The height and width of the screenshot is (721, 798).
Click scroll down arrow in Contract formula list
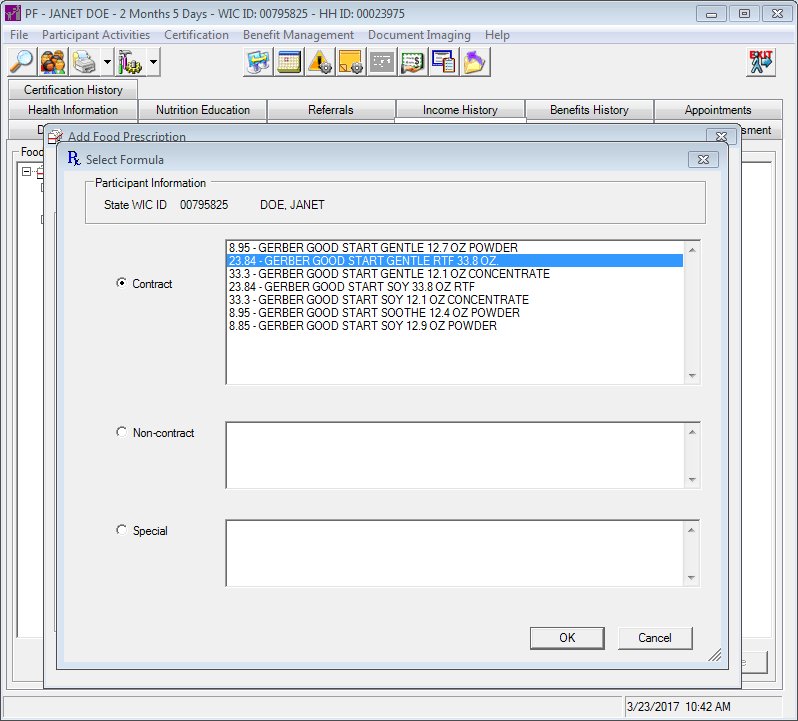(x=692, y=376)
